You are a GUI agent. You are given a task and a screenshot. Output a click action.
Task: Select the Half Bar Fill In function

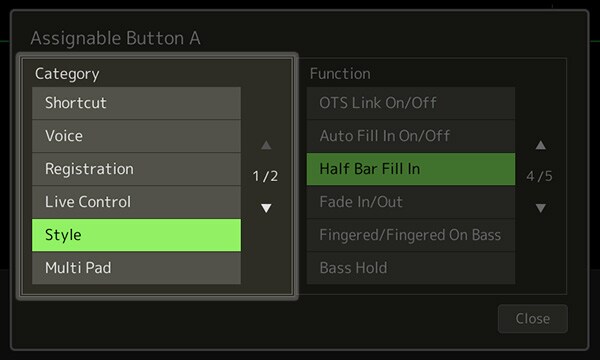411,169
